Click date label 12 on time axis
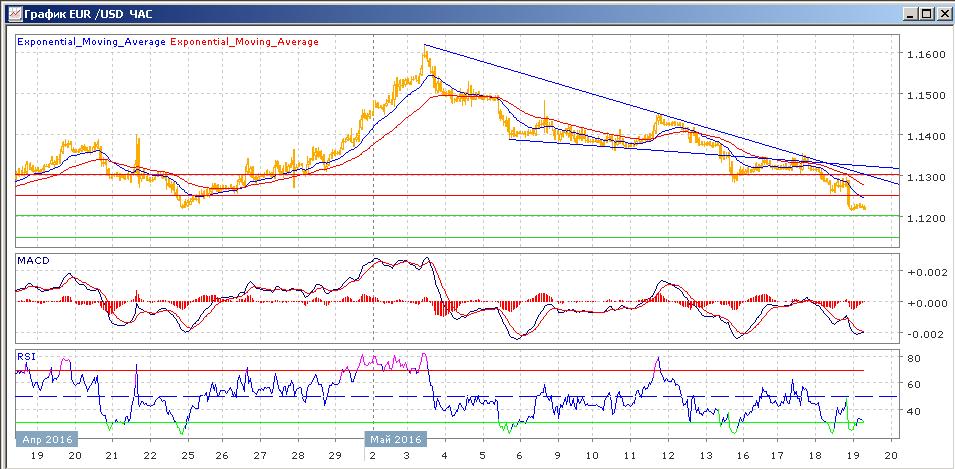The height and width of the screenshot is (469, 955). tap(665, 455)
